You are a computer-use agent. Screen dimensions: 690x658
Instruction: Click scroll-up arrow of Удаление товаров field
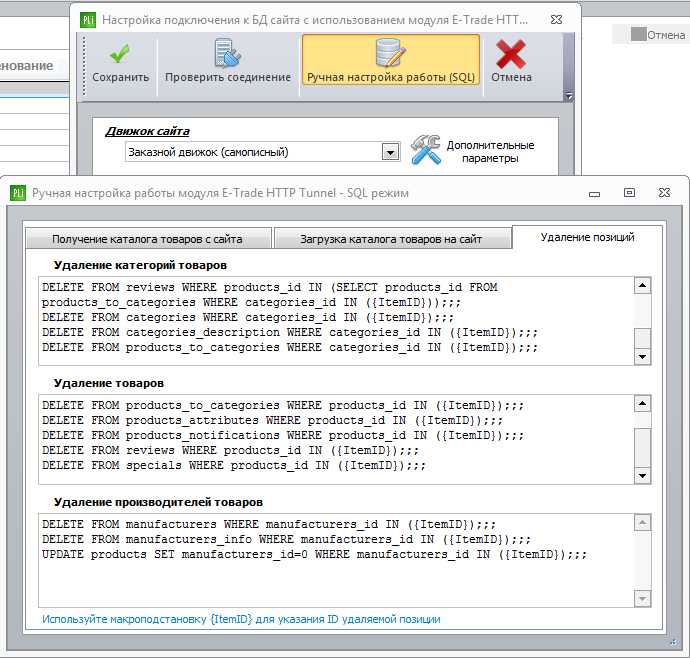click(642, 404)
